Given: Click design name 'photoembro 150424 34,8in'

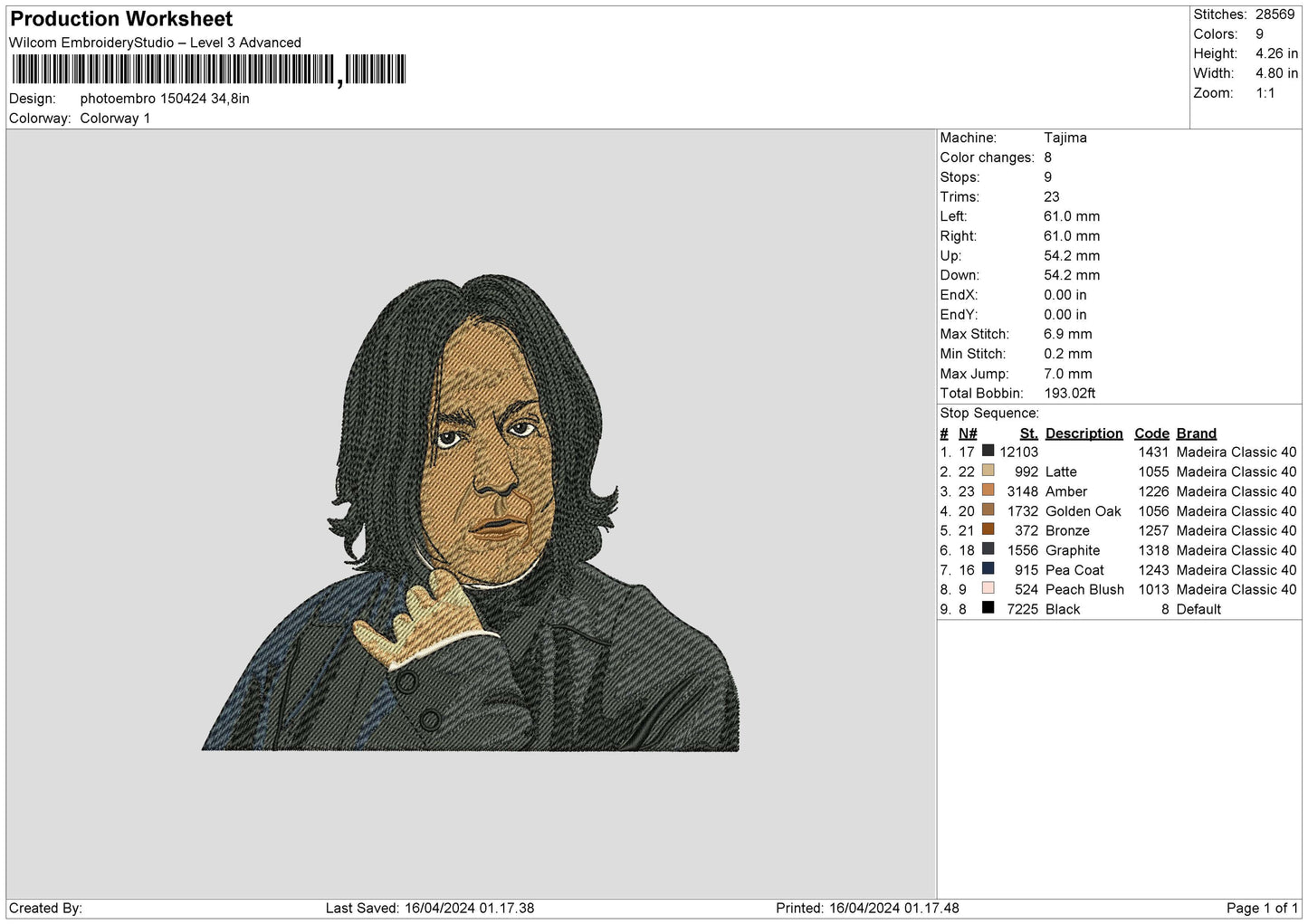Looking at the screenshot, I should pos(165,99).
